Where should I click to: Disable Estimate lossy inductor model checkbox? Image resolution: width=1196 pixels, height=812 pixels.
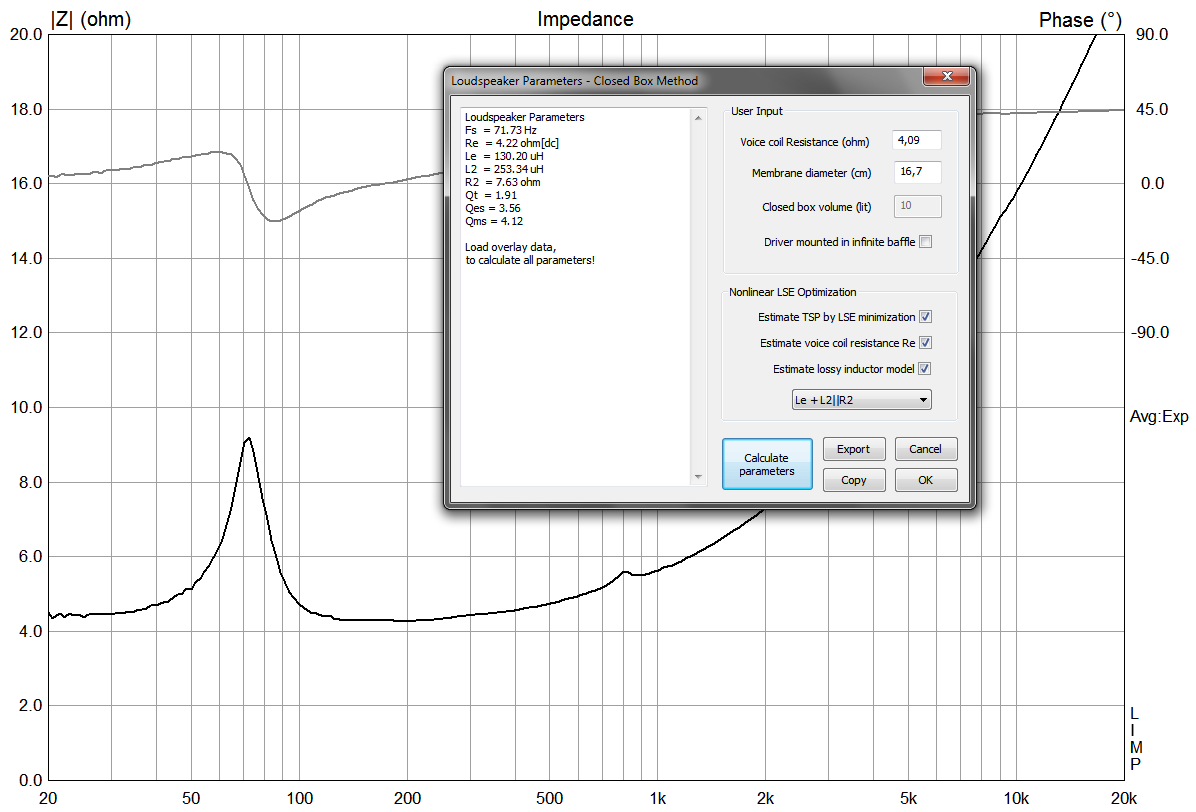click(924, 368)
